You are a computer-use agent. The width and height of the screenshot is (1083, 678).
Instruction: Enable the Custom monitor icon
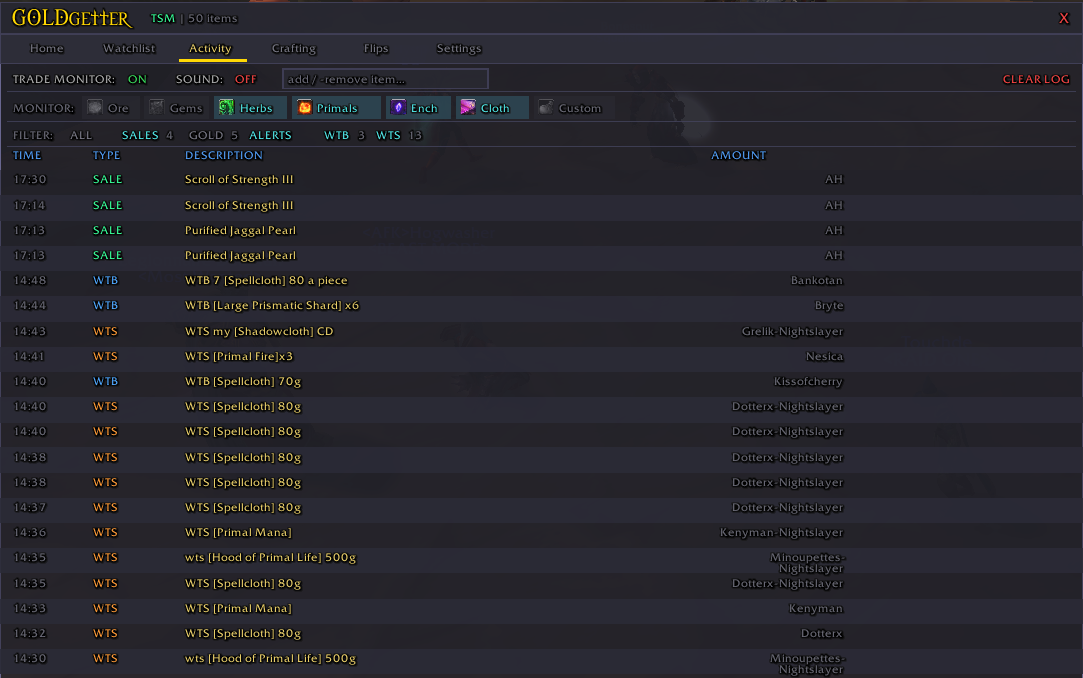(x=545, y=108)
